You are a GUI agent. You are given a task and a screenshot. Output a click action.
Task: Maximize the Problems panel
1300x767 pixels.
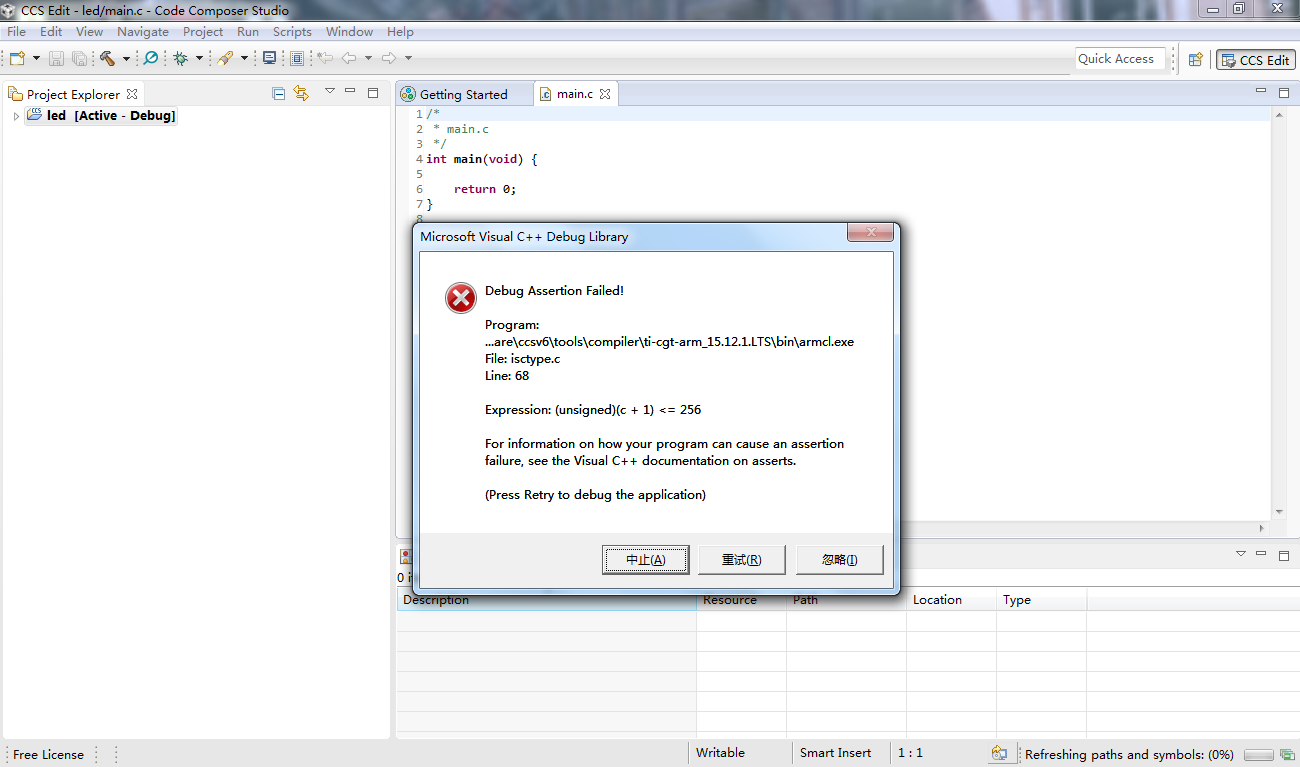1284,554
